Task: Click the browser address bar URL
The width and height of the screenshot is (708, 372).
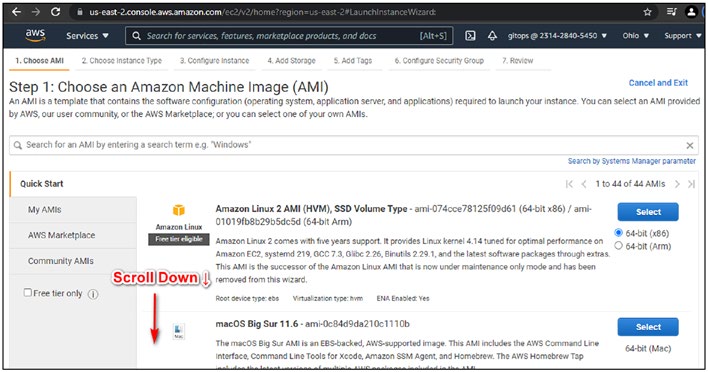Action: tap(262, 12)
